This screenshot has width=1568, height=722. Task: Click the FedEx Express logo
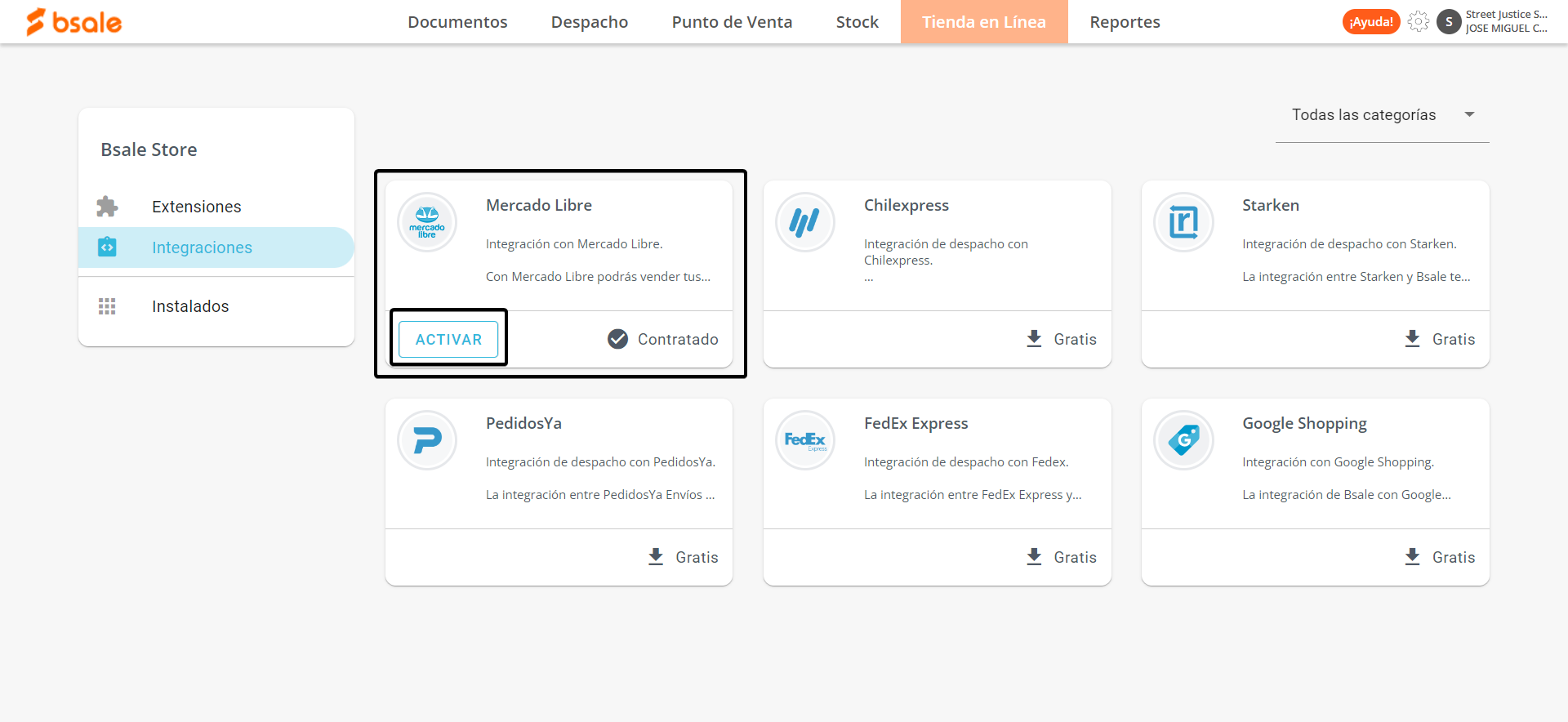(x=805, y=440)
